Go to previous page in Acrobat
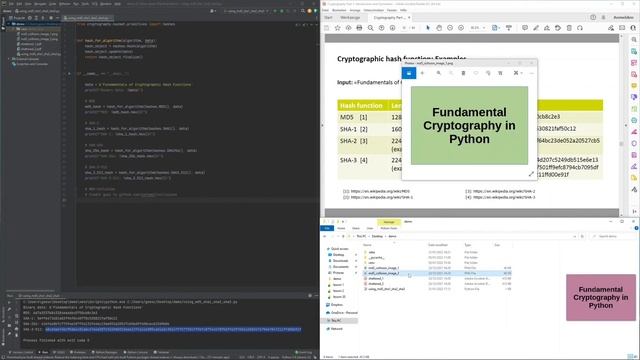640x360 pixels. click(x=381, y=28)
